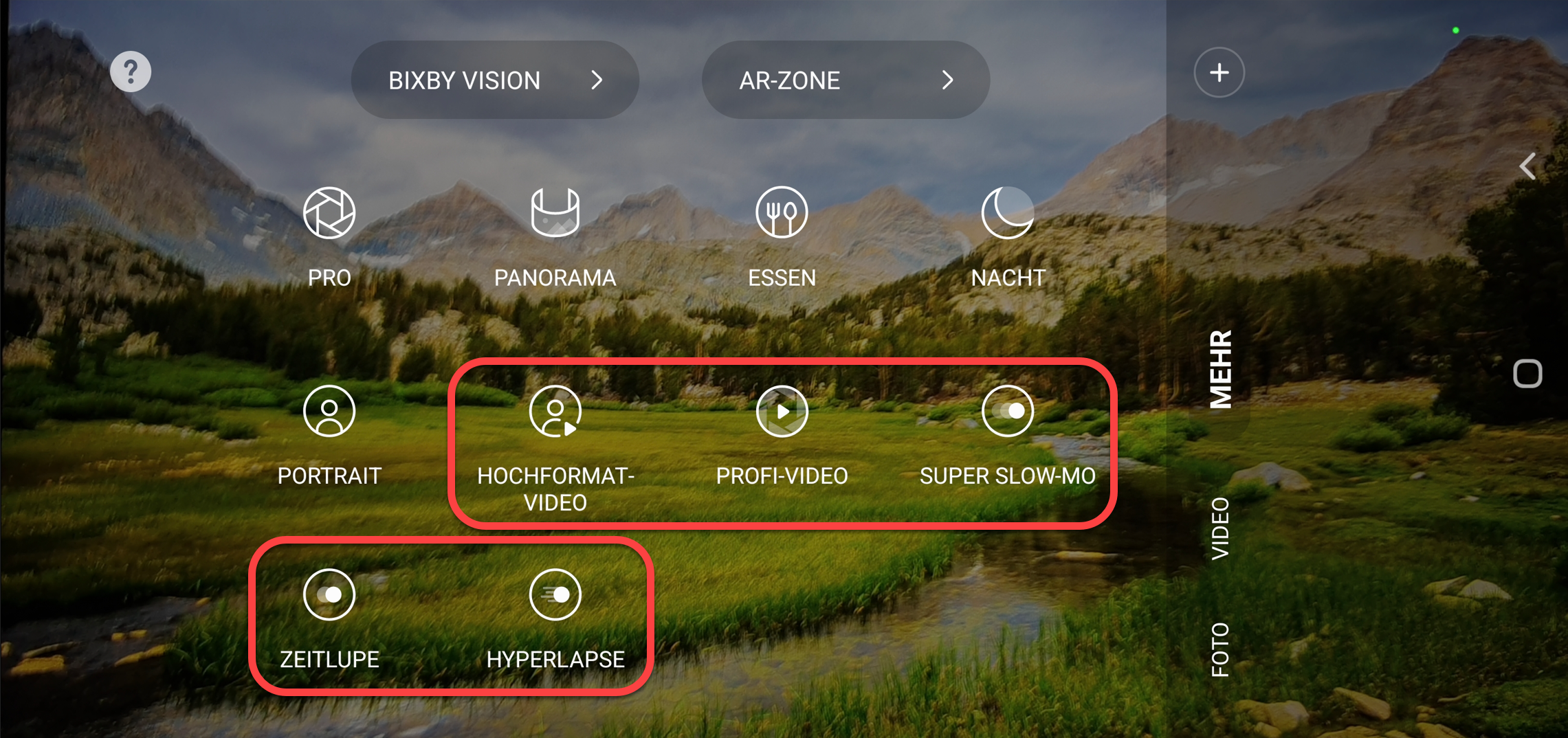Switch to the VIDEO tab
Screen dimensions: 1568x738
(x=1220, y=528)
